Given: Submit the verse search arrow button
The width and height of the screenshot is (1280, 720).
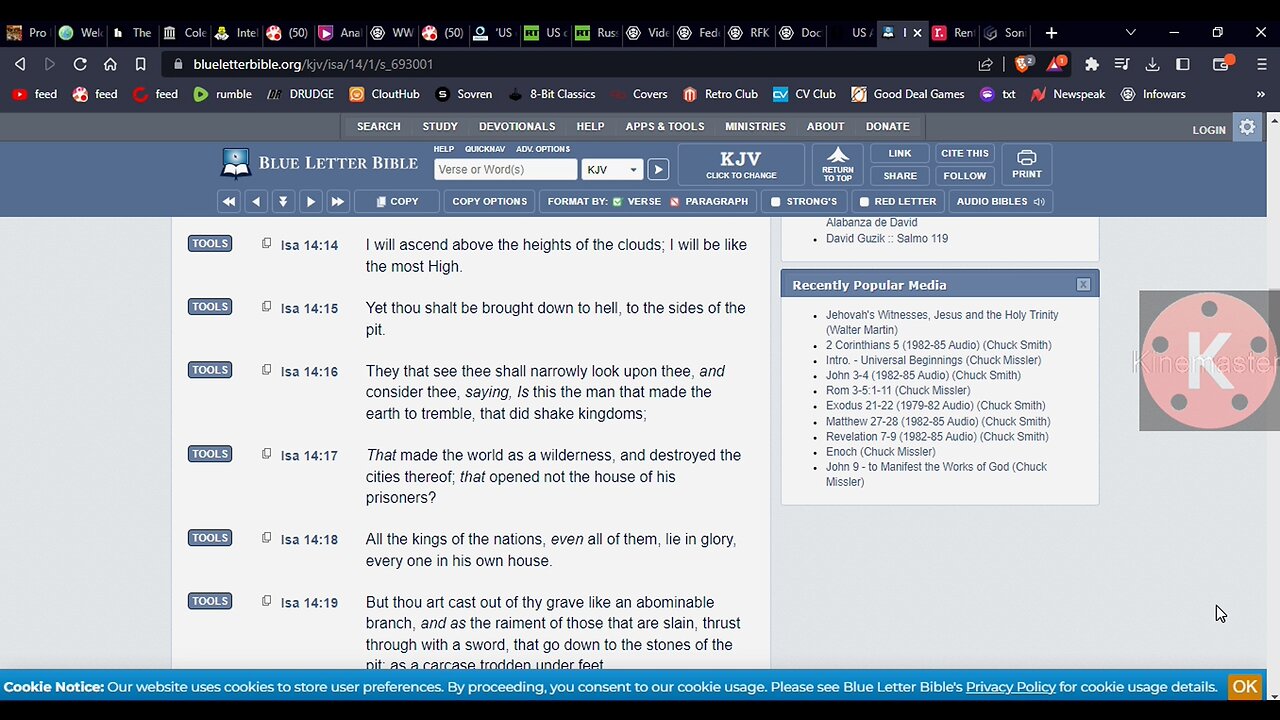Looking at the screenshot, I should pyautogui.click(x=658, y=169).
